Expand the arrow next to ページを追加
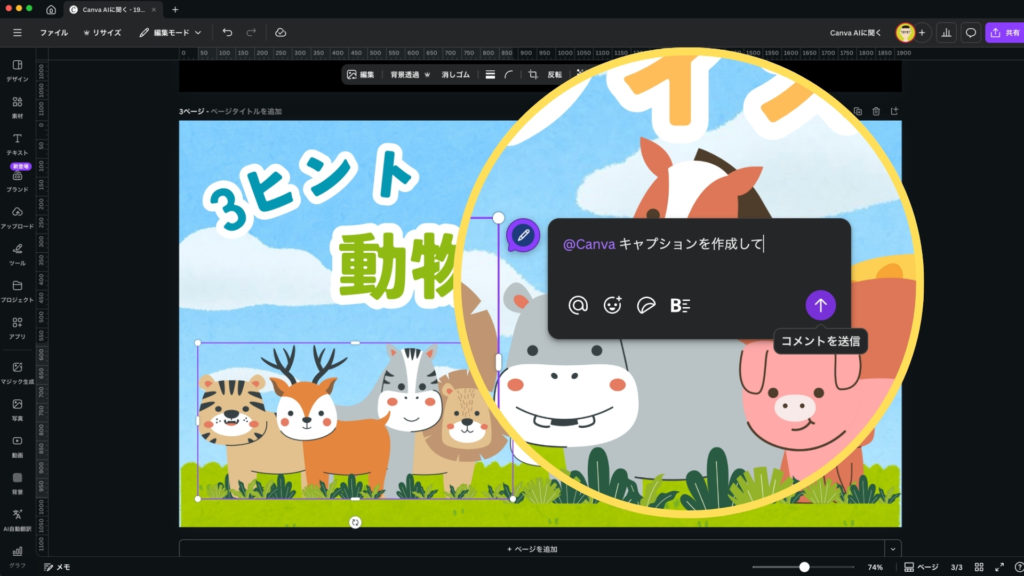 [x=892, y=549]
